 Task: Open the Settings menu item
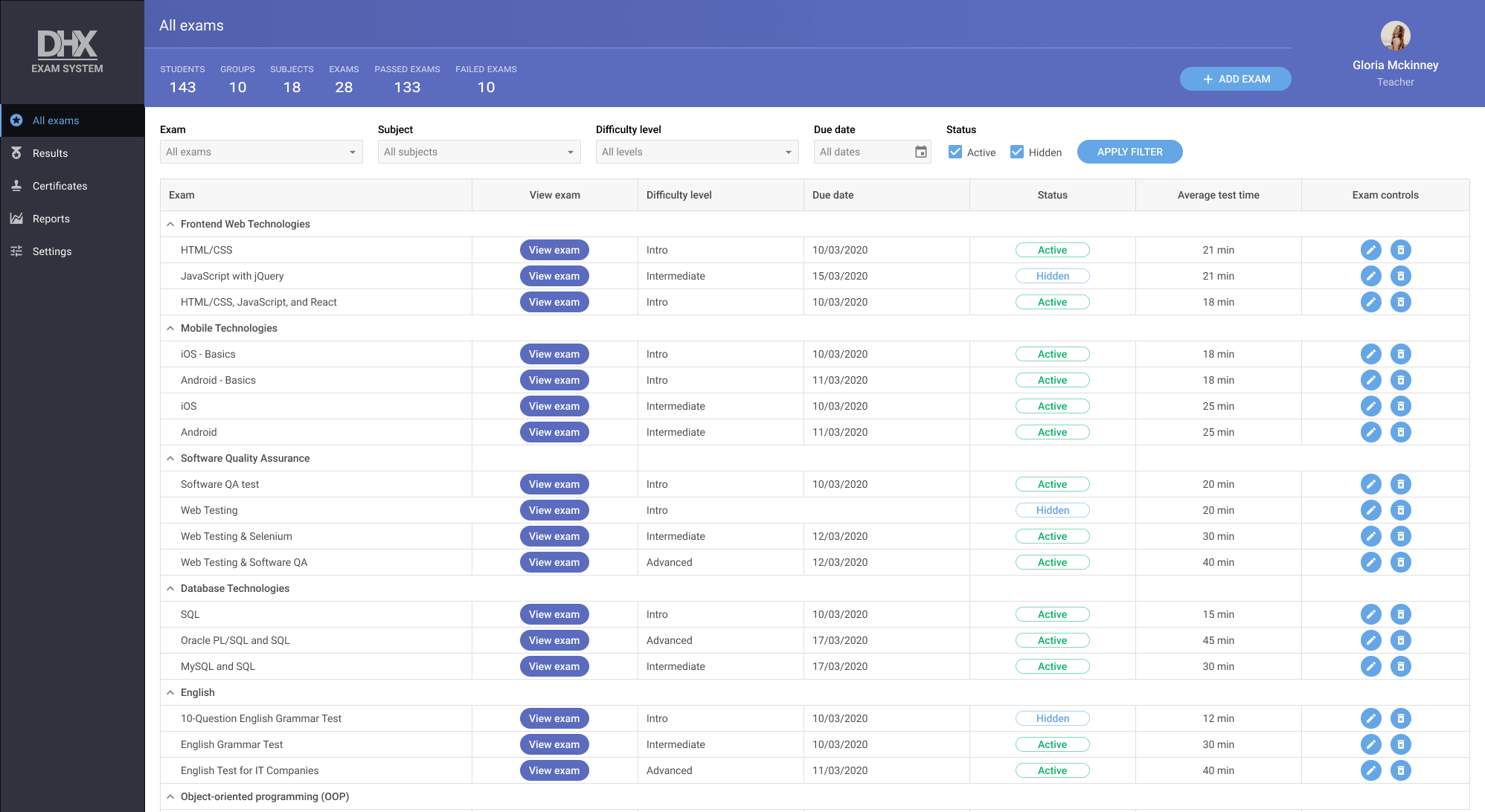(x=52, y=251)
